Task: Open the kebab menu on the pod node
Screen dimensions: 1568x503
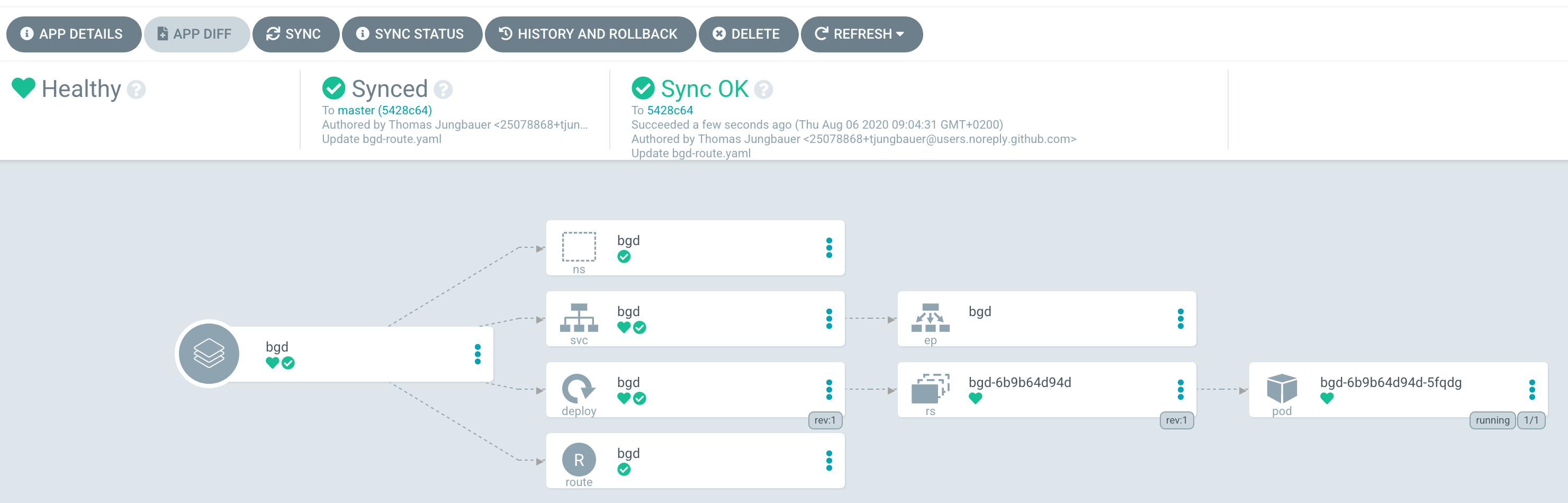Action: 1533,390
